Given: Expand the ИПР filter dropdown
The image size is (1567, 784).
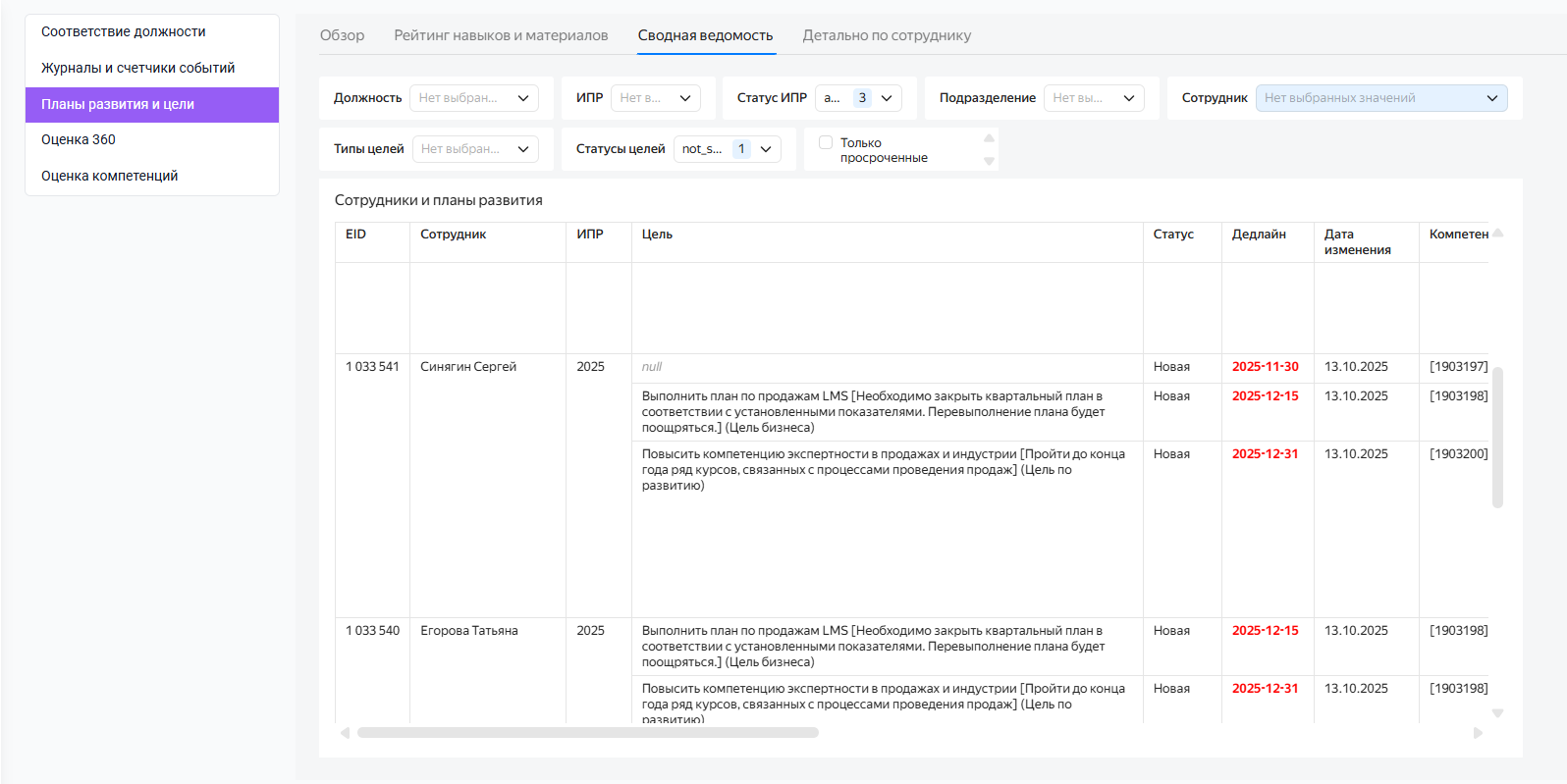Looking at the screenshot, I should 655,98.
